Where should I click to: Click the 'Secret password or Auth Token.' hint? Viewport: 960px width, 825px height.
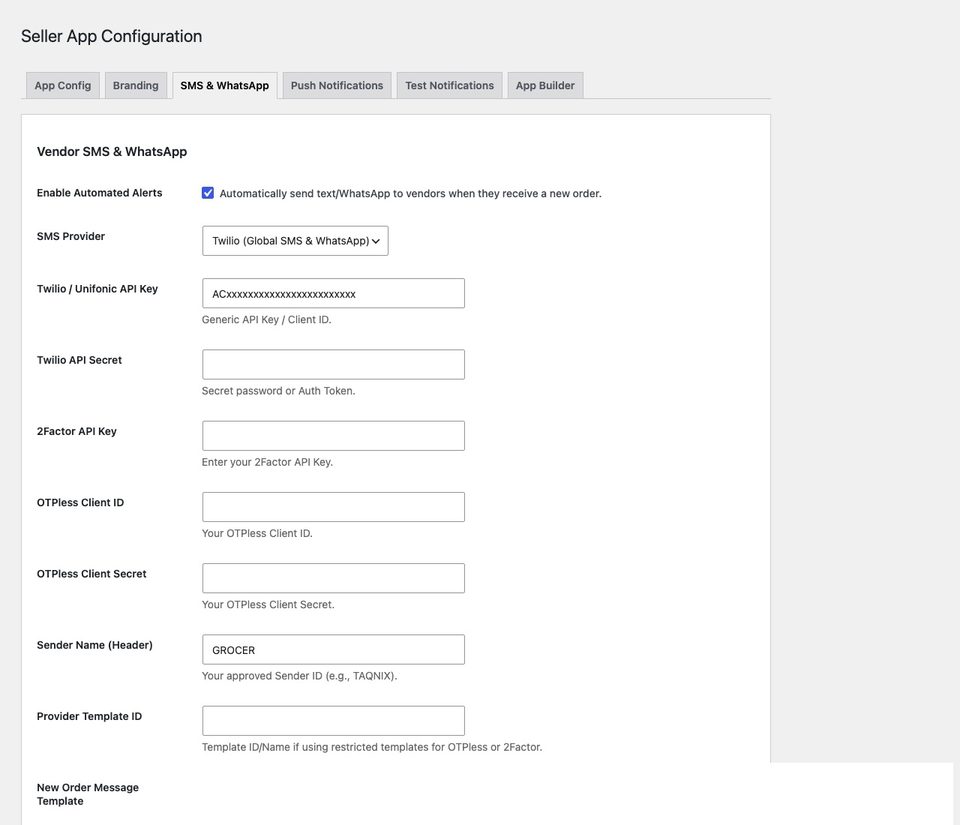(x=279, y=391)
